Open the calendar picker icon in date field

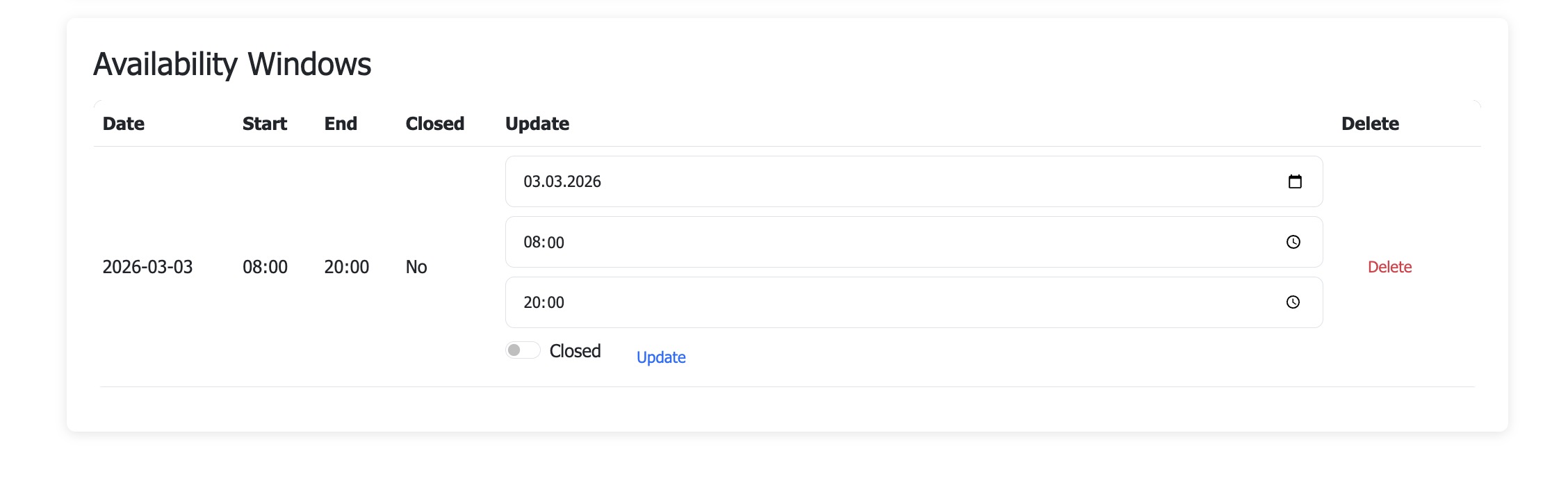pyautogui.click(x=1294, y=182)
